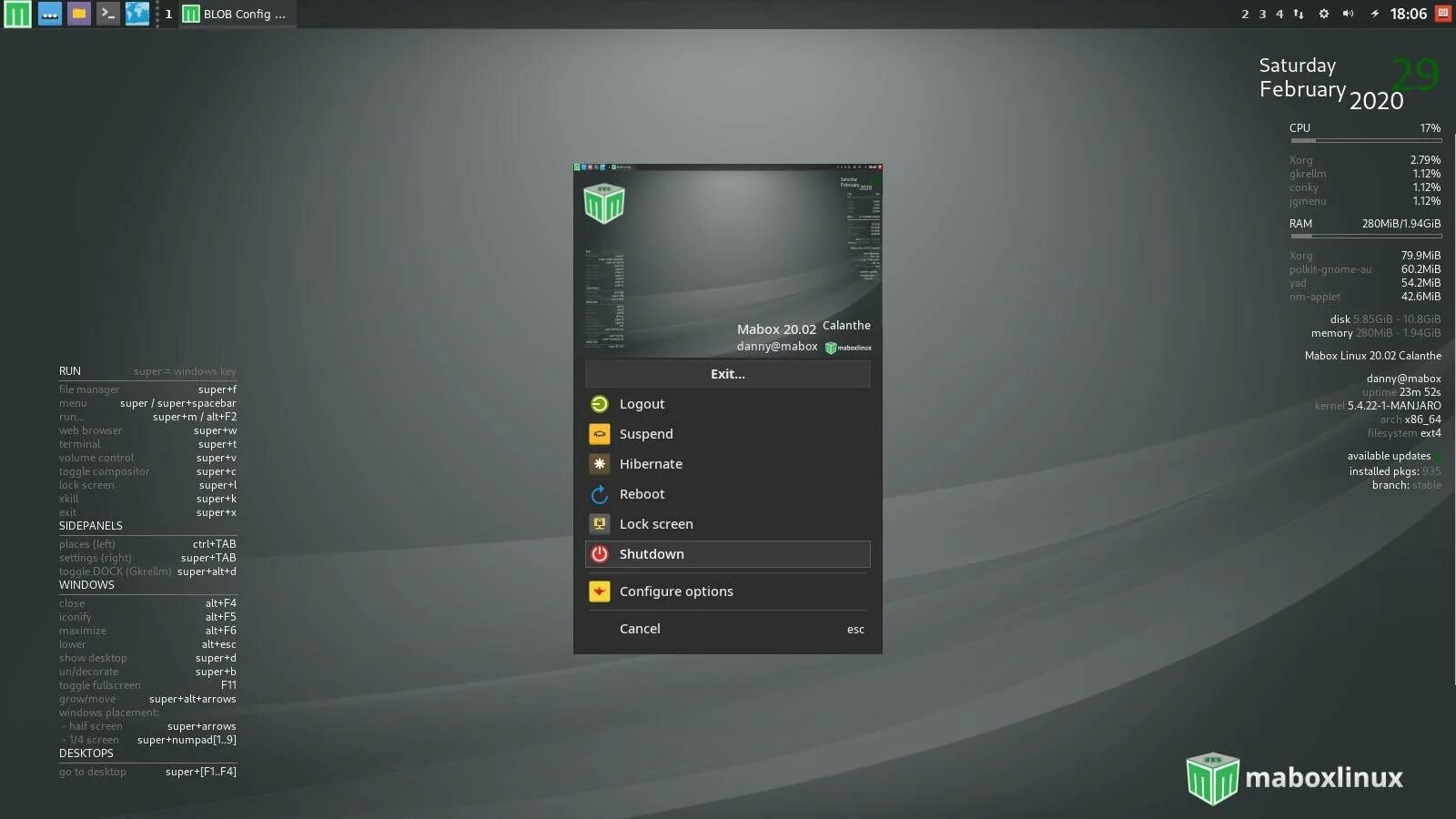Choose Shutdown from the exit menu

coord(728,554)
